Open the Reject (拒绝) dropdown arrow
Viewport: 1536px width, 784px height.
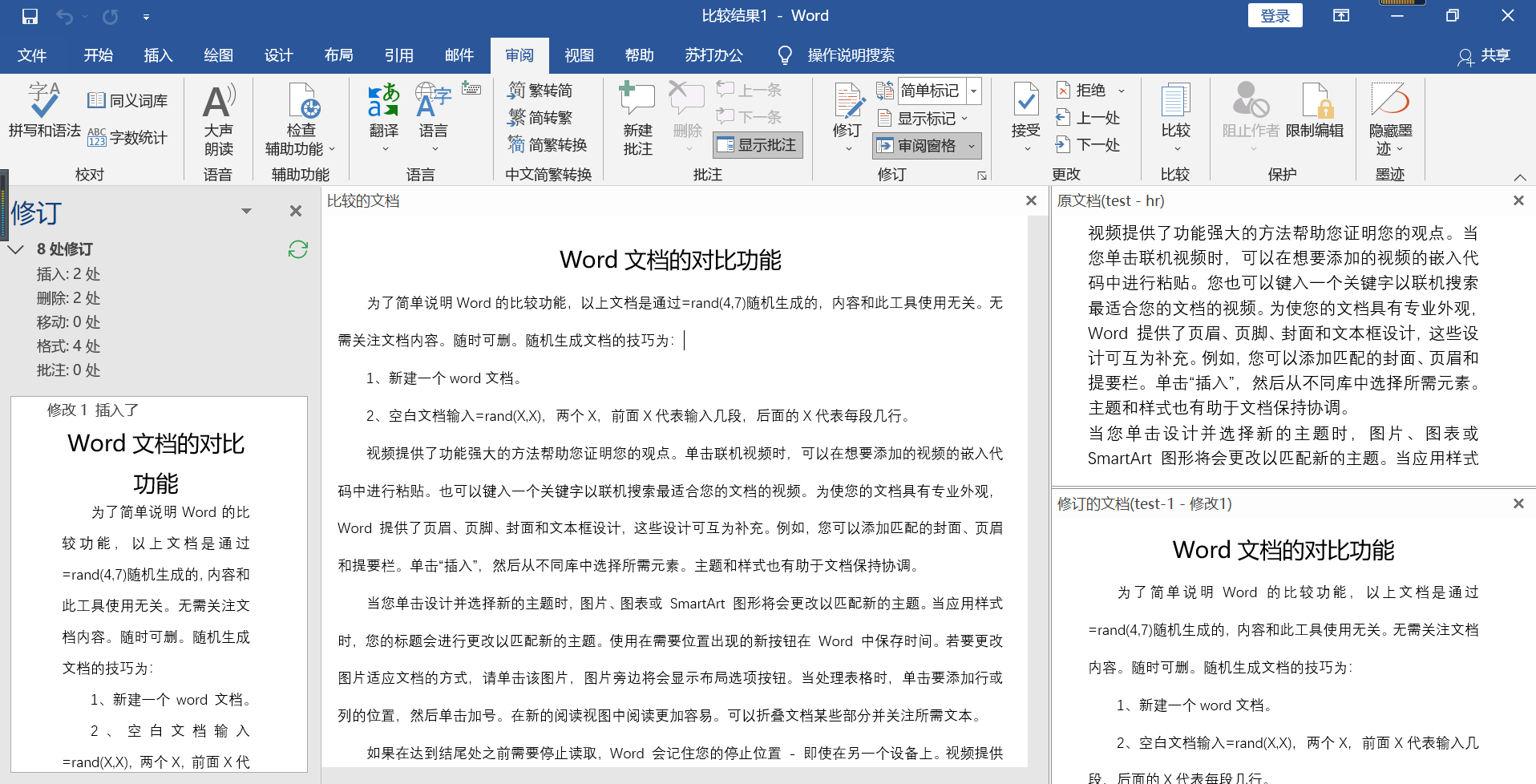(1121, 91)
